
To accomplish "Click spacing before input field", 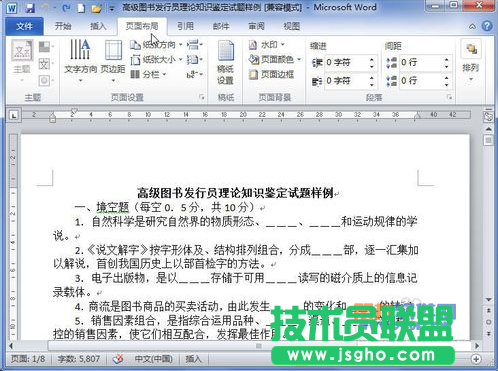I will pos(421,63).
